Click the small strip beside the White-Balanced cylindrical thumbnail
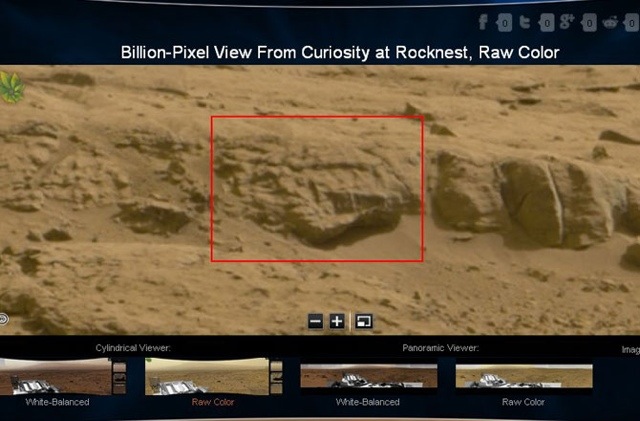 [119, 376]
